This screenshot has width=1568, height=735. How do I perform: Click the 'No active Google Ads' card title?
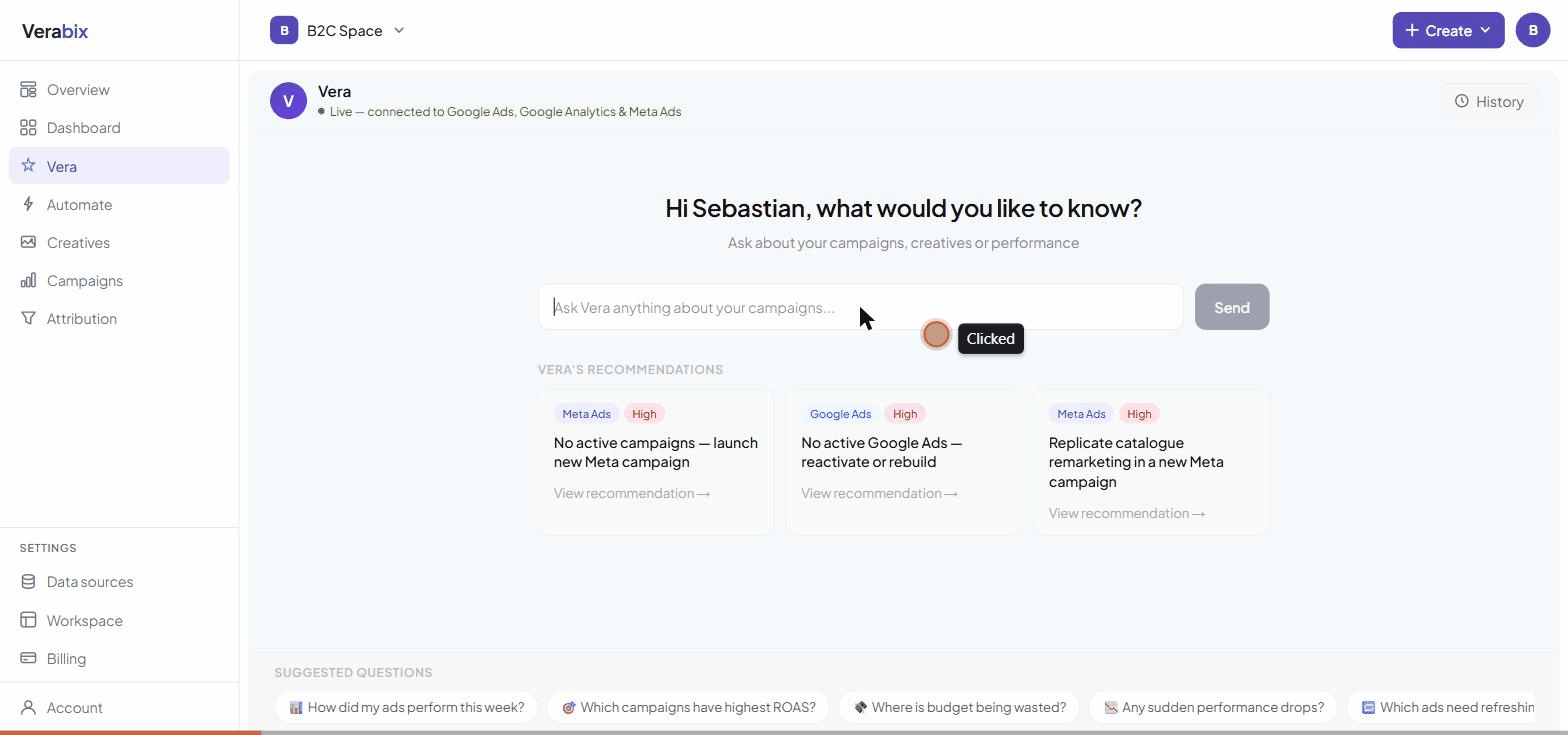click(882, 452)
